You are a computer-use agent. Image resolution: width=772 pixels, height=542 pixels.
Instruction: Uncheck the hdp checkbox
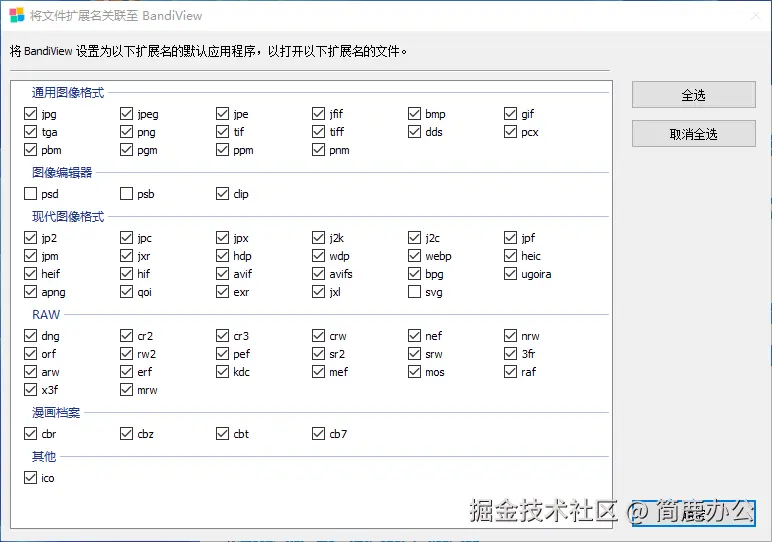[223, 256]
